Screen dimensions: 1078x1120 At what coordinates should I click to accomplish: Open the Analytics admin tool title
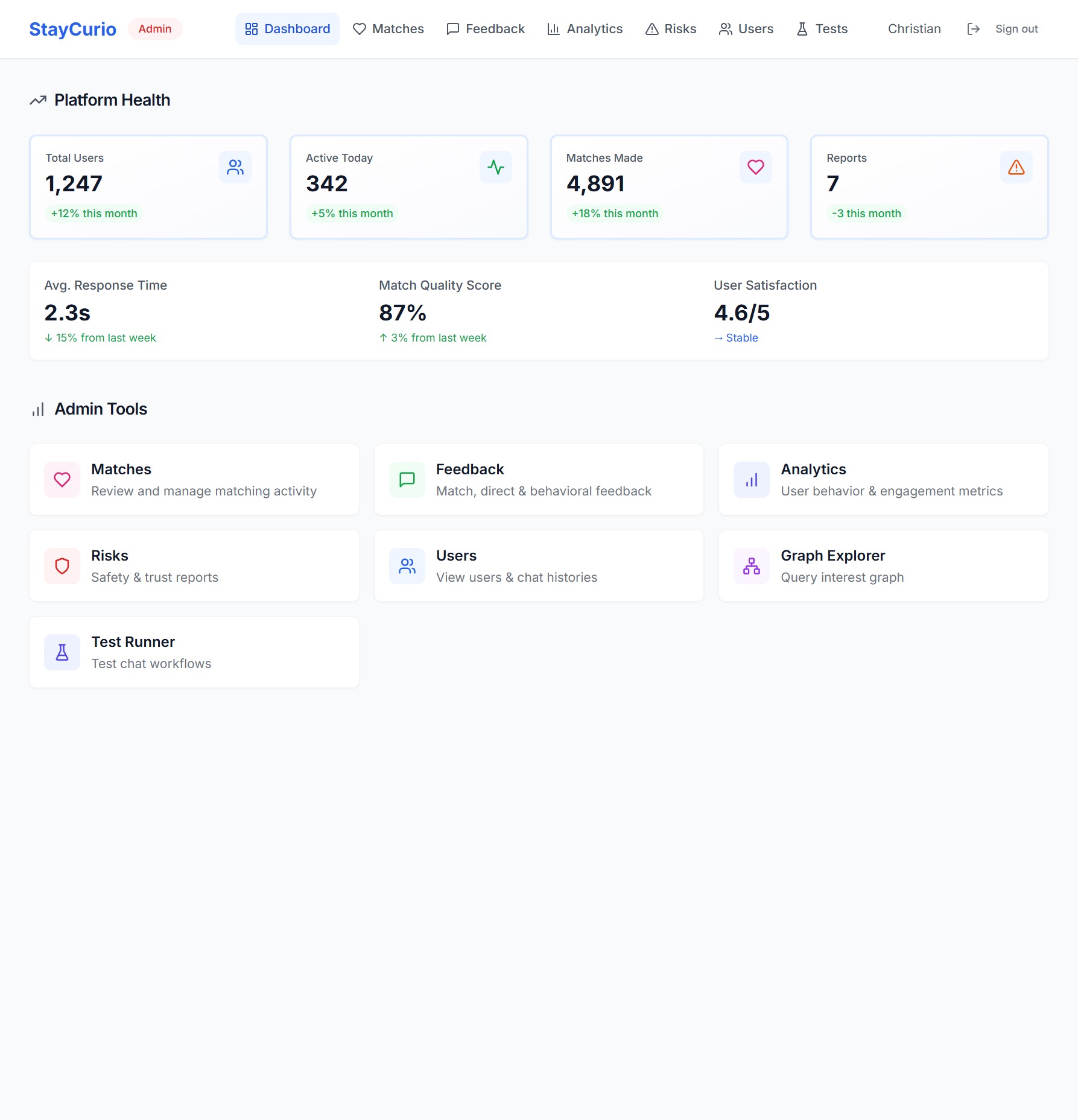pos(813,469)
